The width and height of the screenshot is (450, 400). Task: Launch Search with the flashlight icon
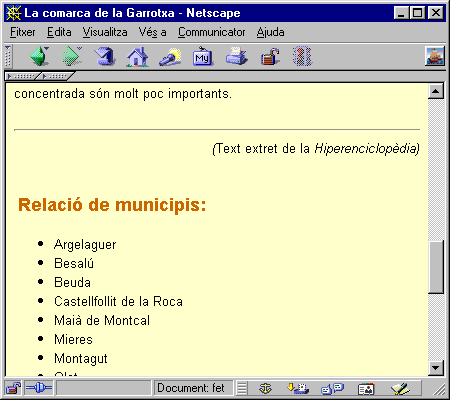[x=170, y=56]
